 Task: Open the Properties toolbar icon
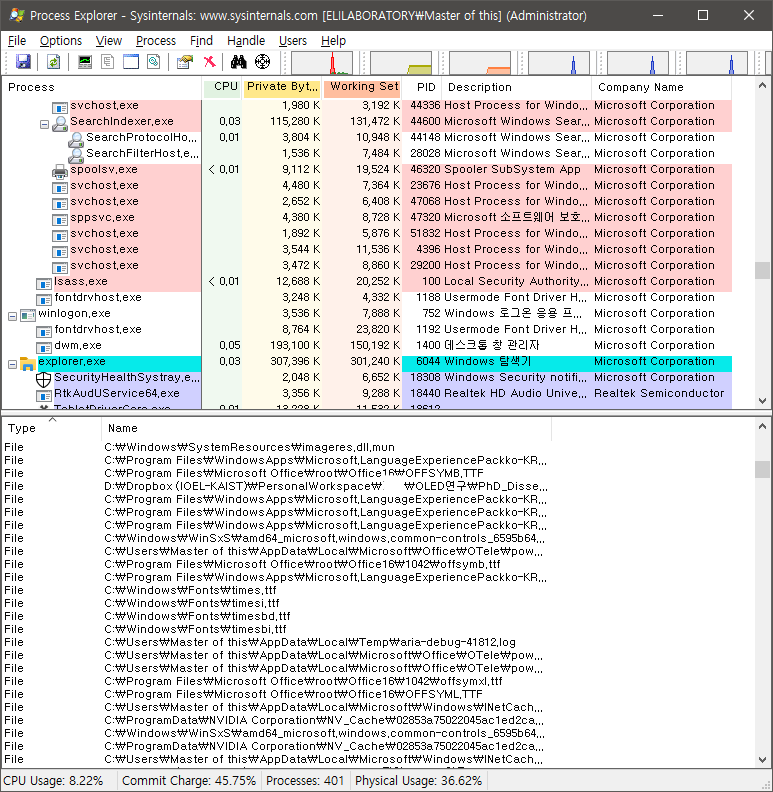tap(184, 62)
